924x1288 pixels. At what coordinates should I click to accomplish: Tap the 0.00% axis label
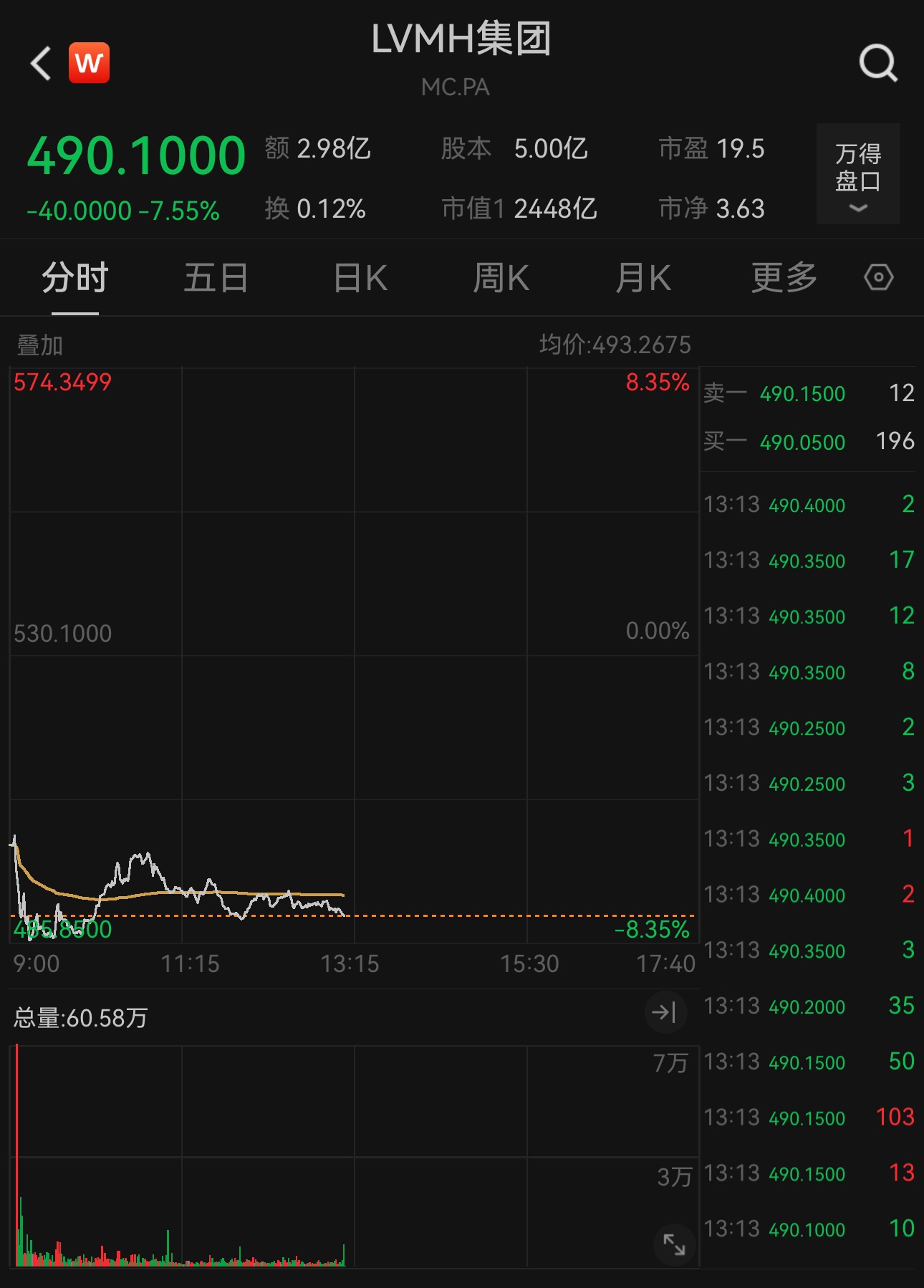[x=658, y=631]
